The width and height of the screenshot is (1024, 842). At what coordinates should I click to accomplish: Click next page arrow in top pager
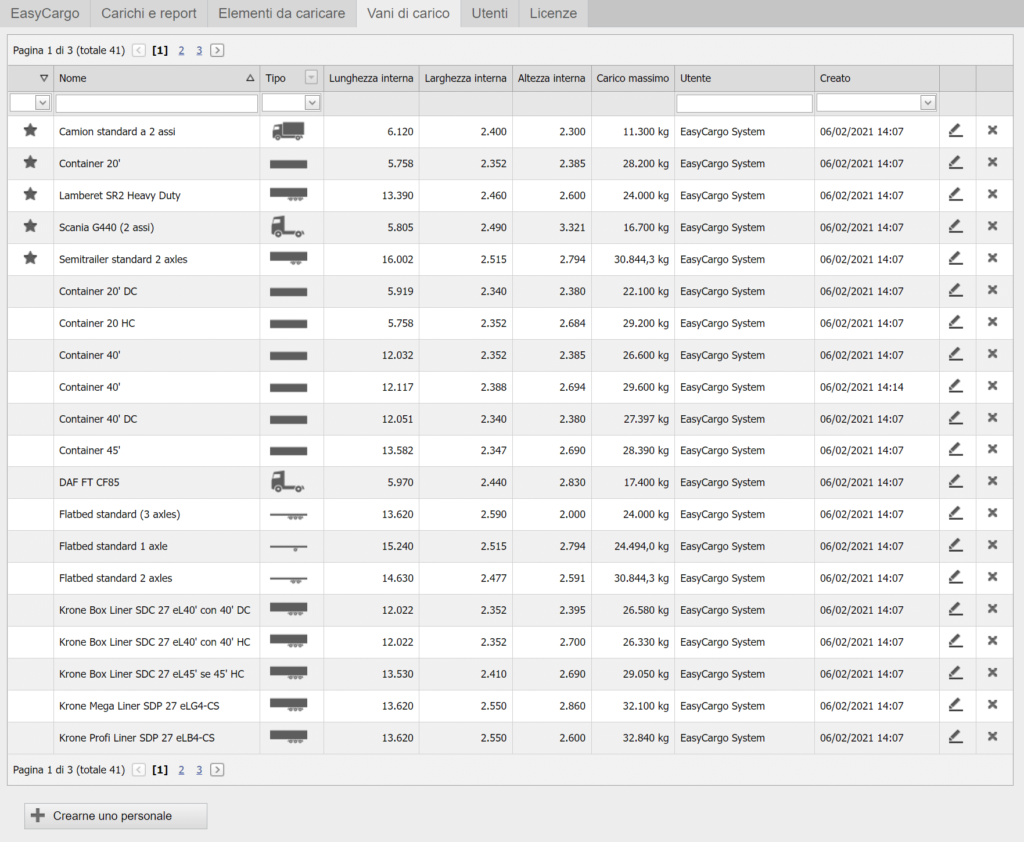[x=217, y=50]
